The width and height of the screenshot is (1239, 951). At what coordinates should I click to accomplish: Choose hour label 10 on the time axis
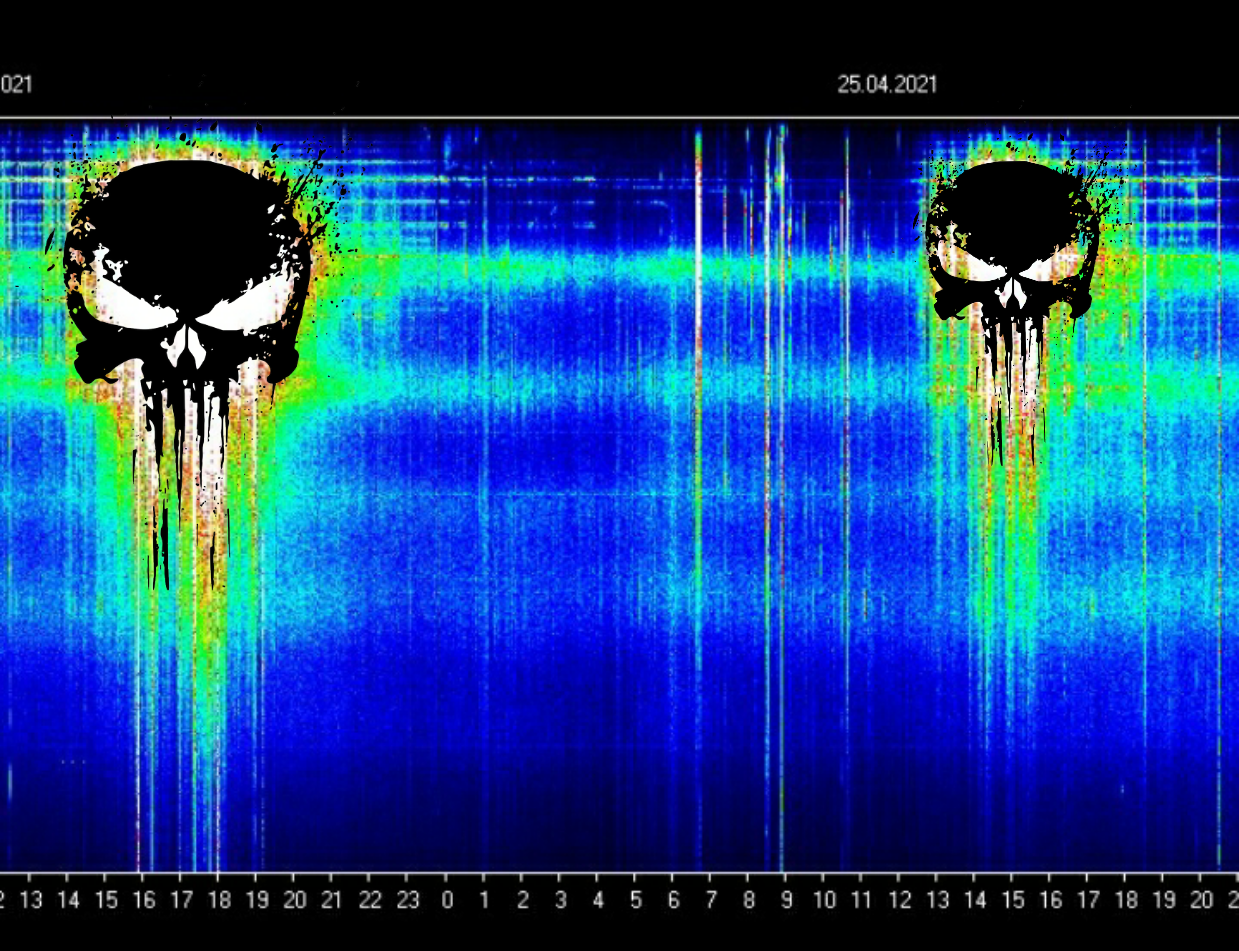click(824, 900)
